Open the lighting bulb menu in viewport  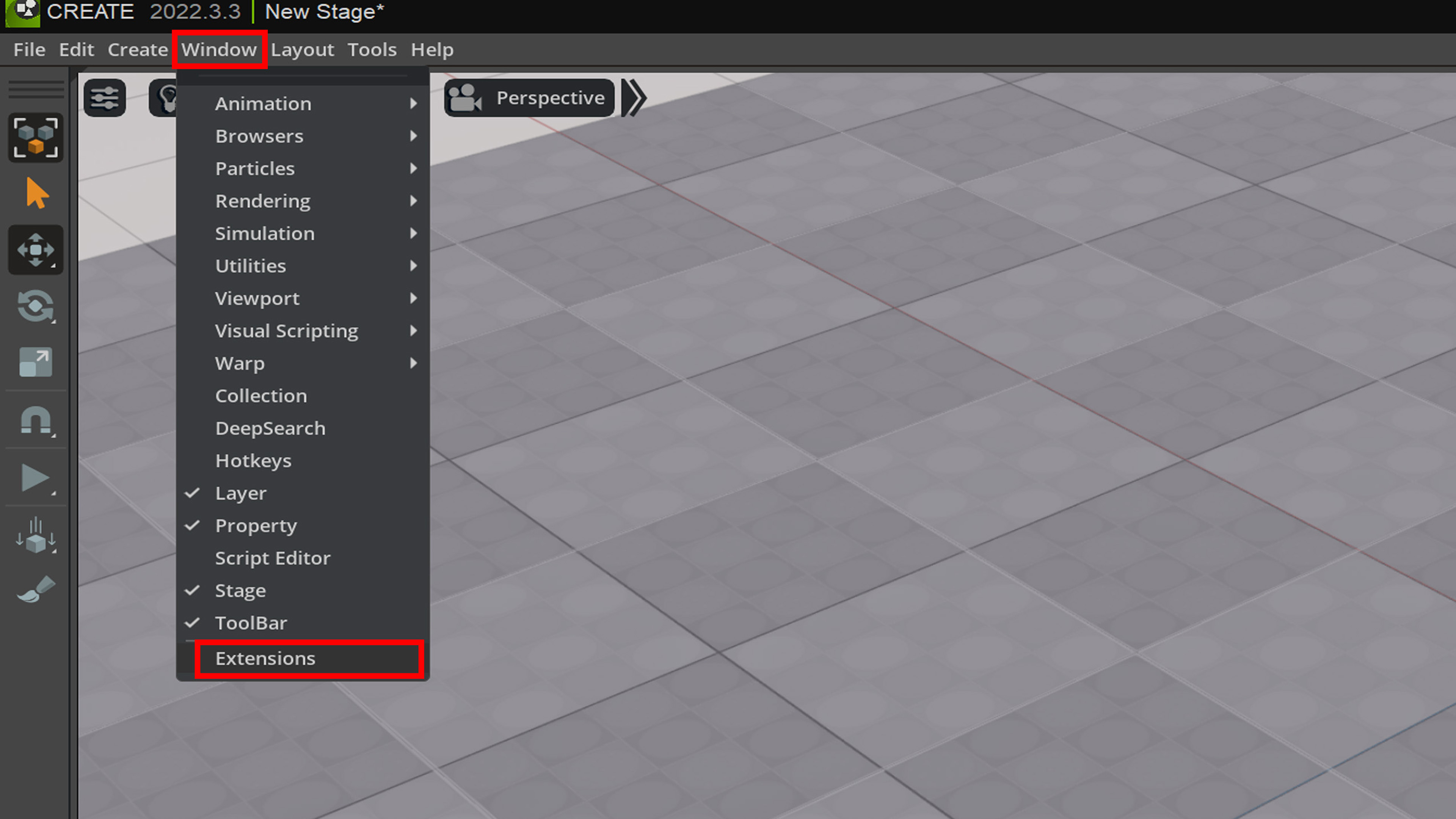click(x=167, y=97)
